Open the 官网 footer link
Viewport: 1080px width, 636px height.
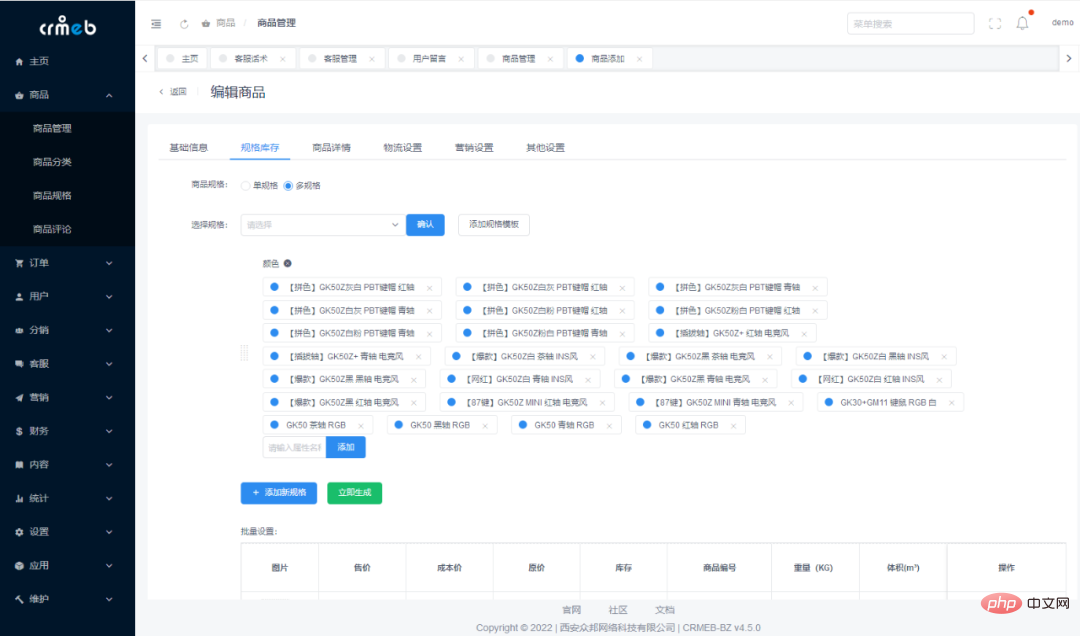click(572, 610)
